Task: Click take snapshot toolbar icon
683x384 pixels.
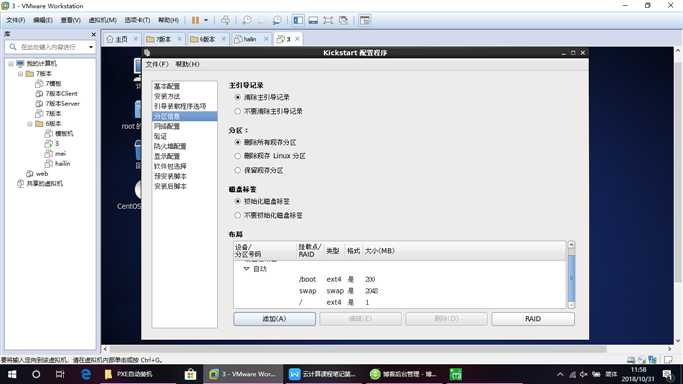Action: [x=247, y=20]
